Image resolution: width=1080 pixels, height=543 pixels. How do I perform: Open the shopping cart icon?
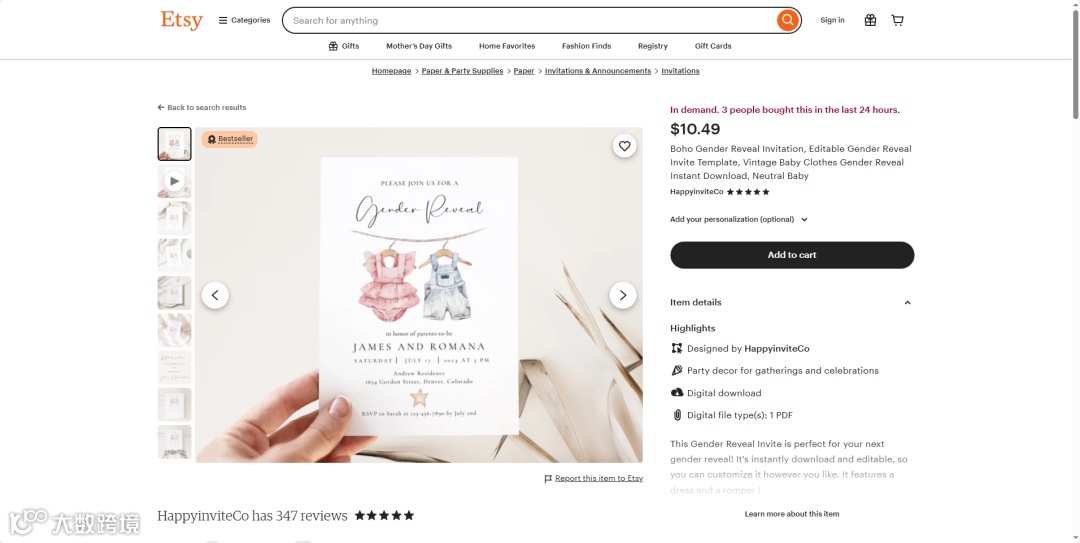tap(897, 20)
